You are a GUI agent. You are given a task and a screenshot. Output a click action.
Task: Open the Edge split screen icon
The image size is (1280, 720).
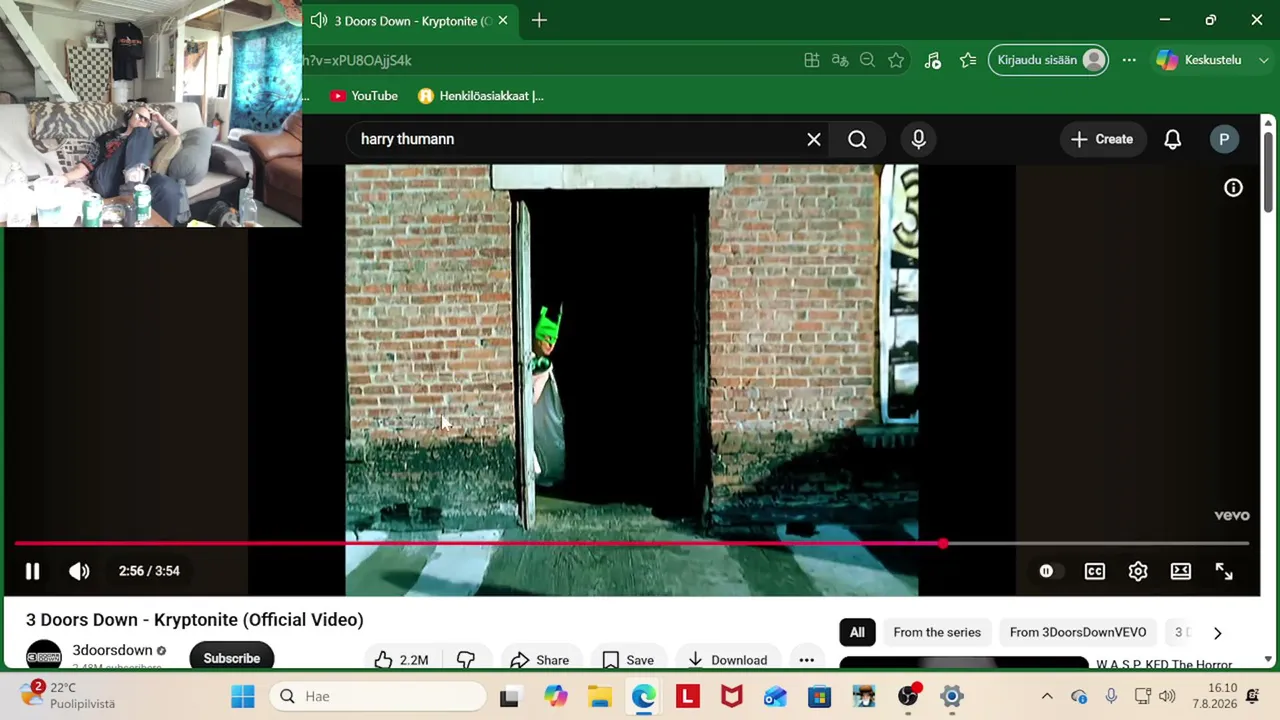click(x=812, y=60)
